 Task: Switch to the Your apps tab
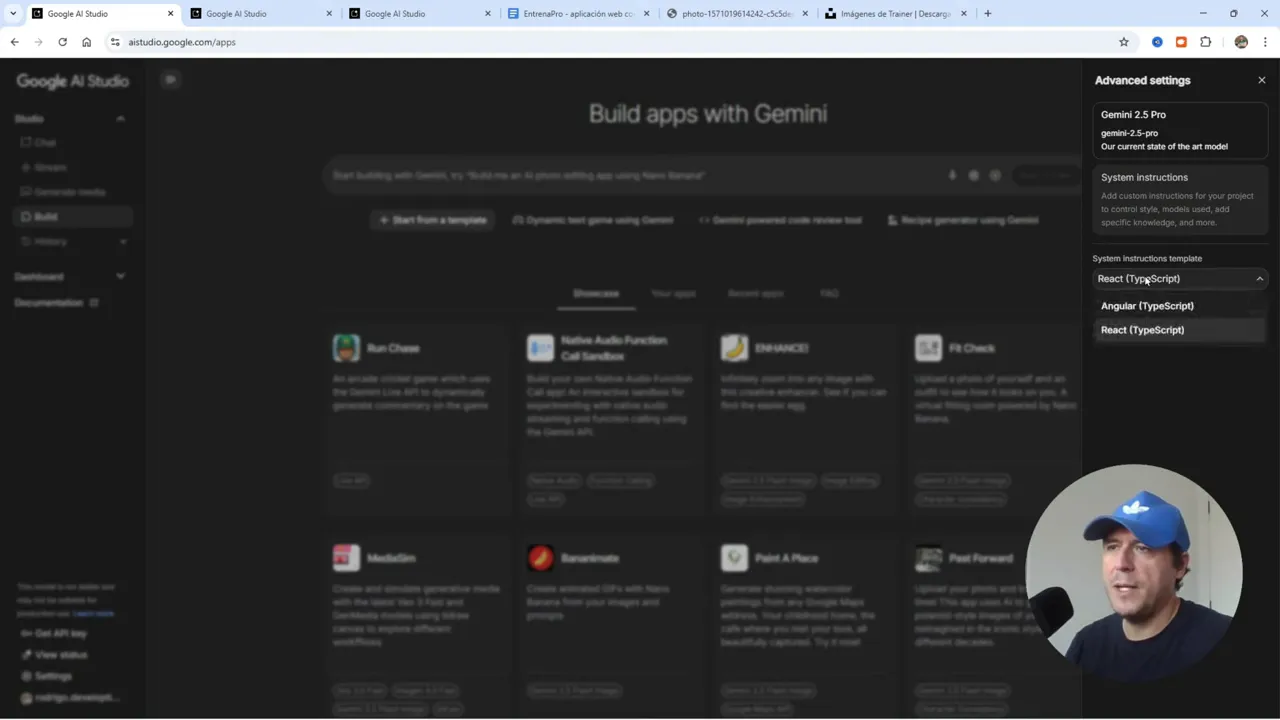pos(673,293)
